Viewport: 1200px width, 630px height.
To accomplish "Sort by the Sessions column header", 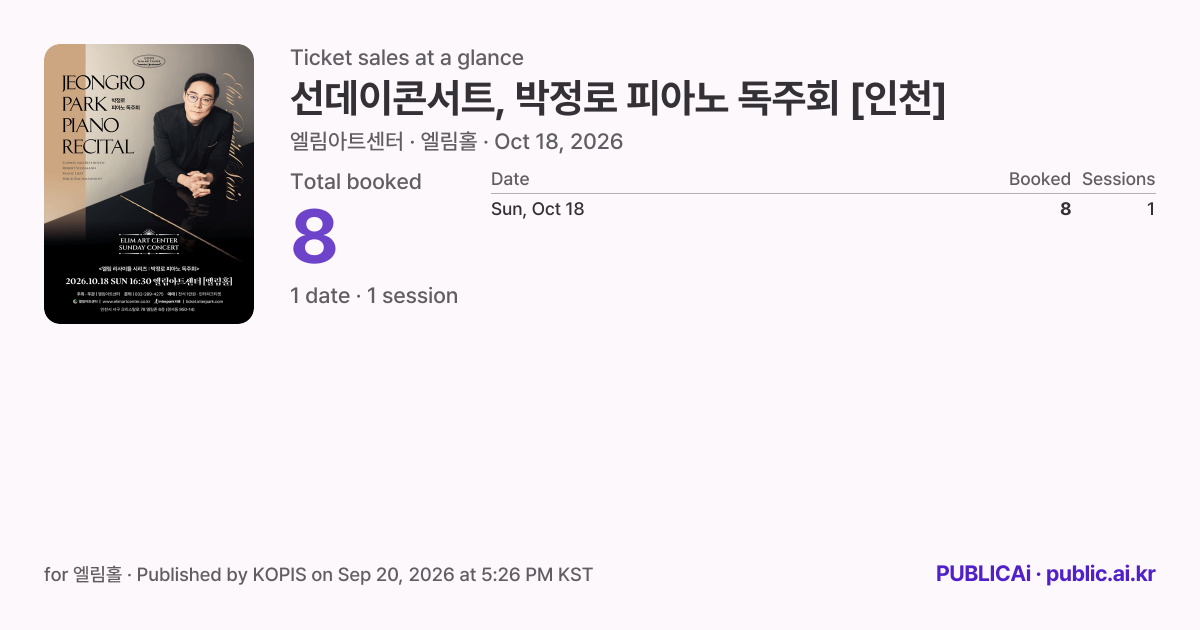I will pyautogui.click(x=1118, y=179).
